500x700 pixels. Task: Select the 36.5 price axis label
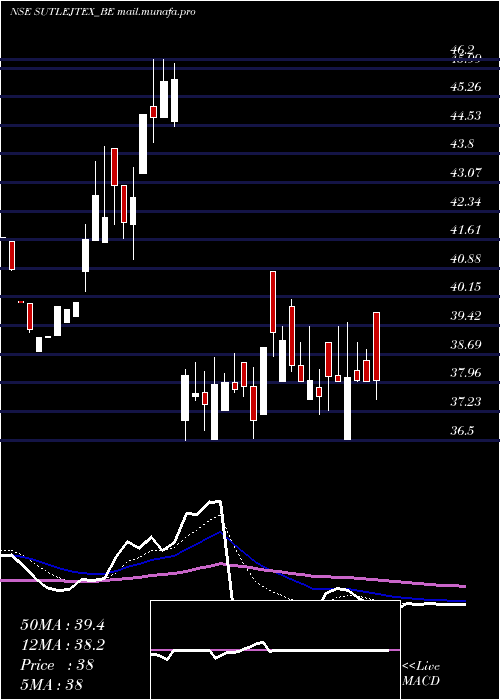(462, 431)
